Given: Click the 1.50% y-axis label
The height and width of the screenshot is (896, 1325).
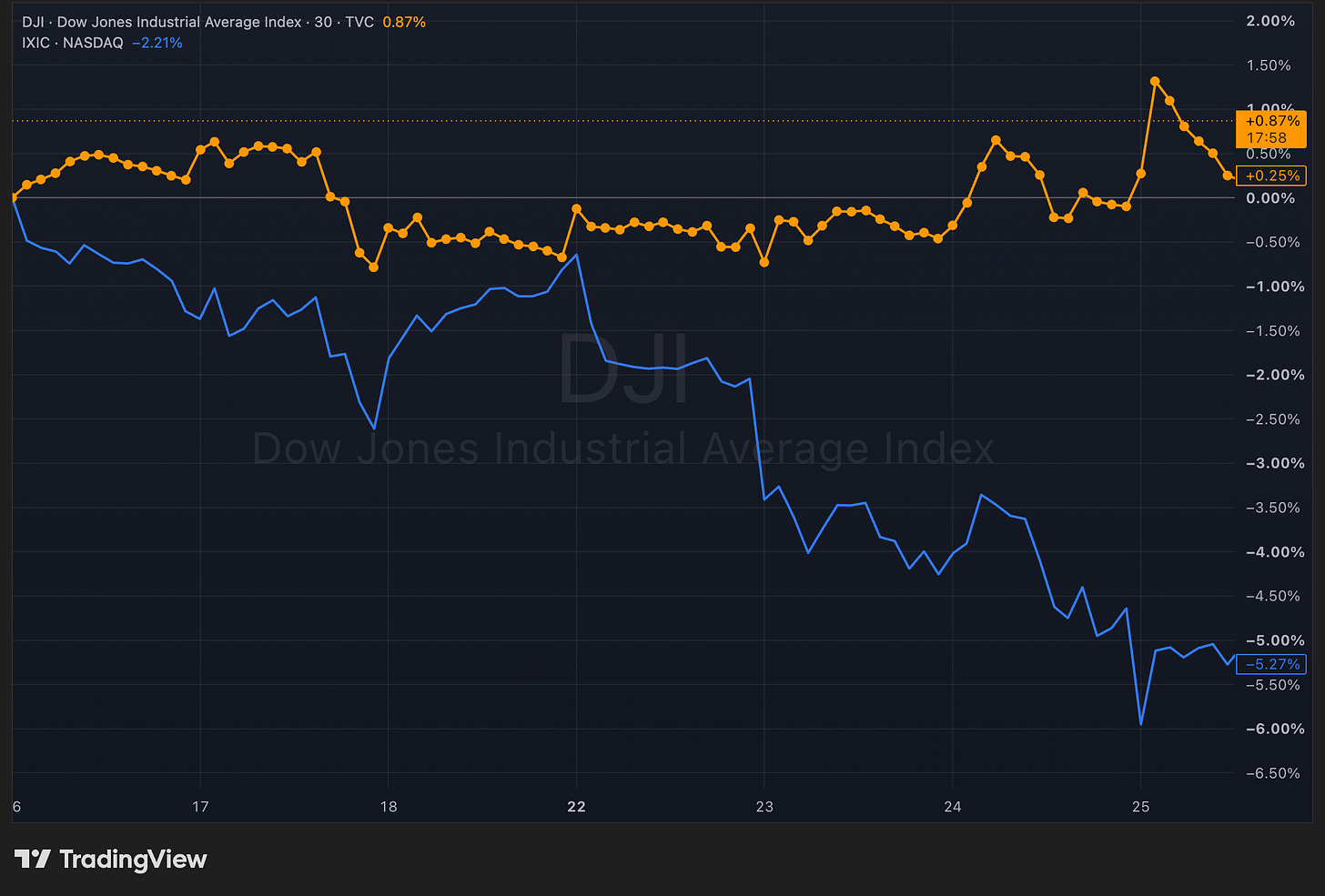Looking at the screenshot, I should [1269, 65].
